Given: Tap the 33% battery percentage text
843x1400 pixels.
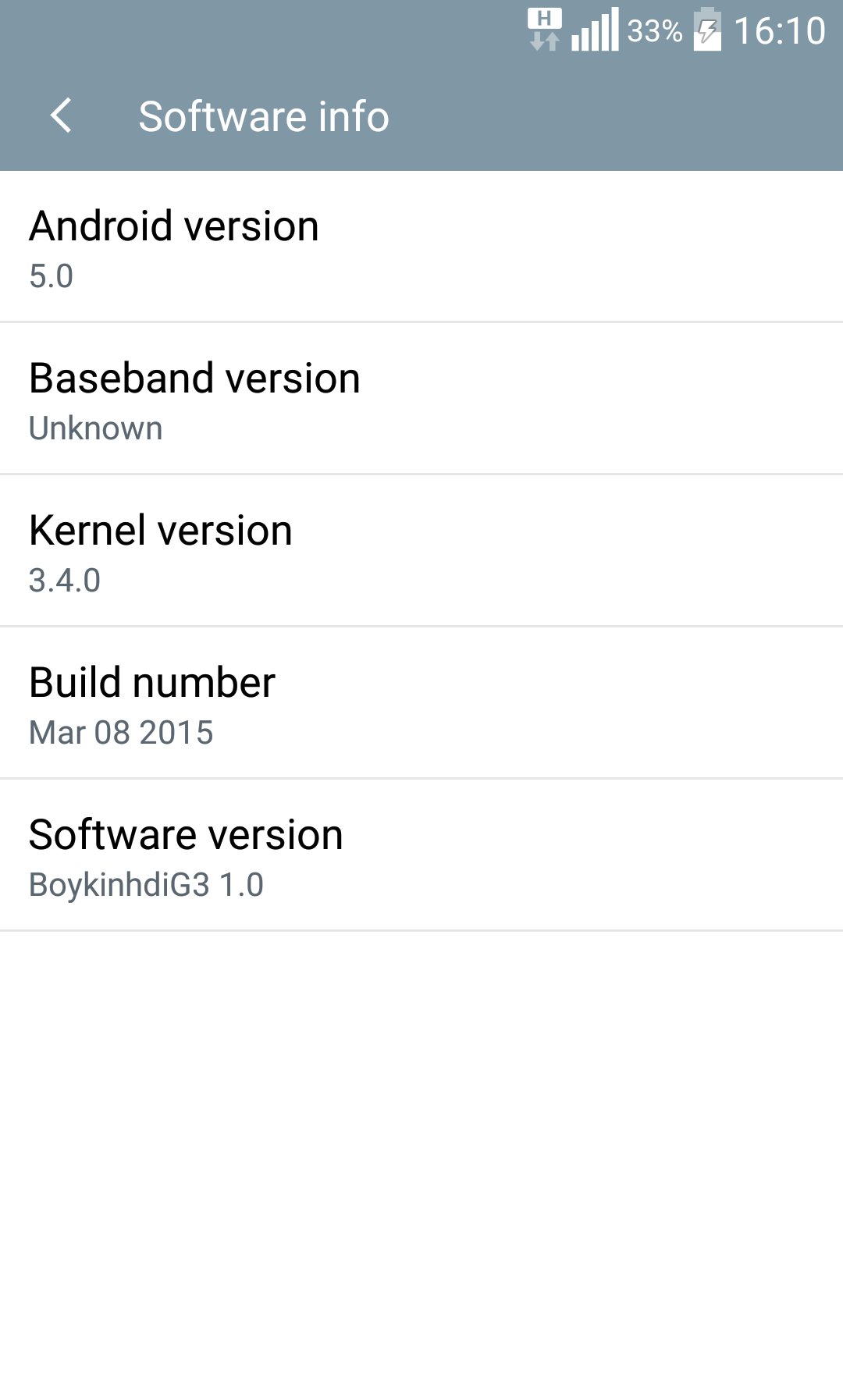Looking at the screenshot, I should coord(655,31).
